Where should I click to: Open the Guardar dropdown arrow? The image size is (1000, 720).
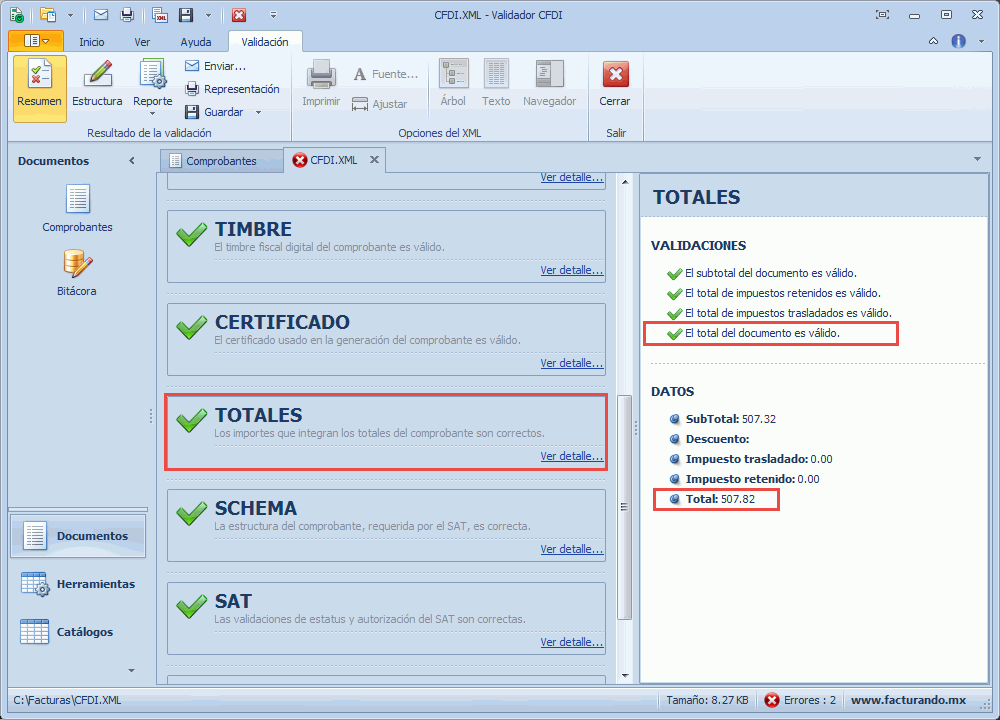(258, 112)
